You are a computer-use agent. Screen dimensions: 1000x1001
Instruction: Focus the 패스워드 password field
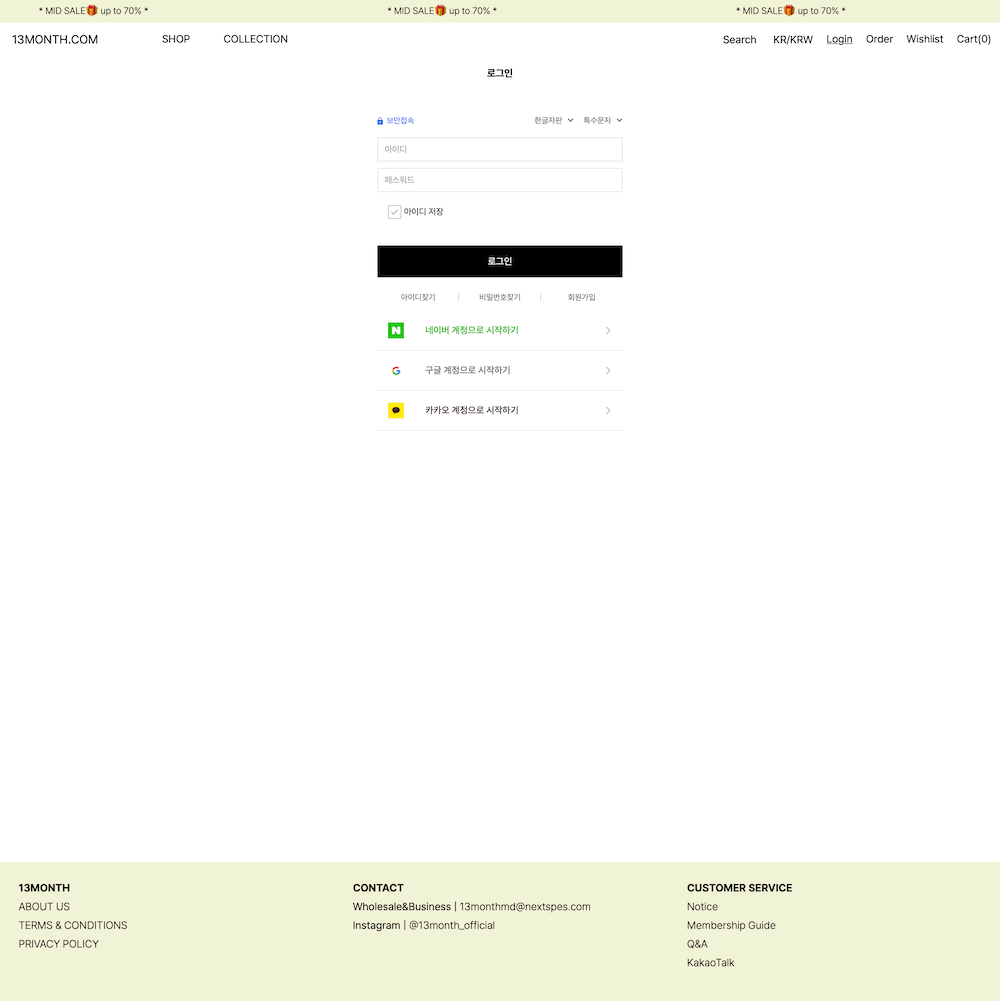point(499,180)
